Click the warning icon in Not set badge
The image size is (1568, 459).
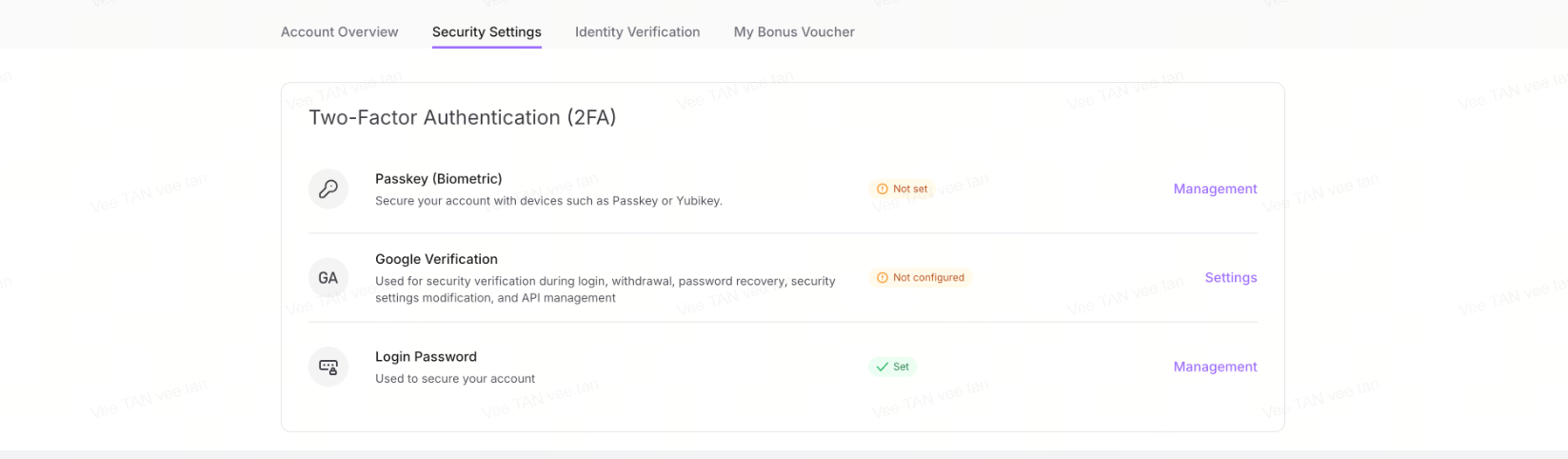pos(882,189)
